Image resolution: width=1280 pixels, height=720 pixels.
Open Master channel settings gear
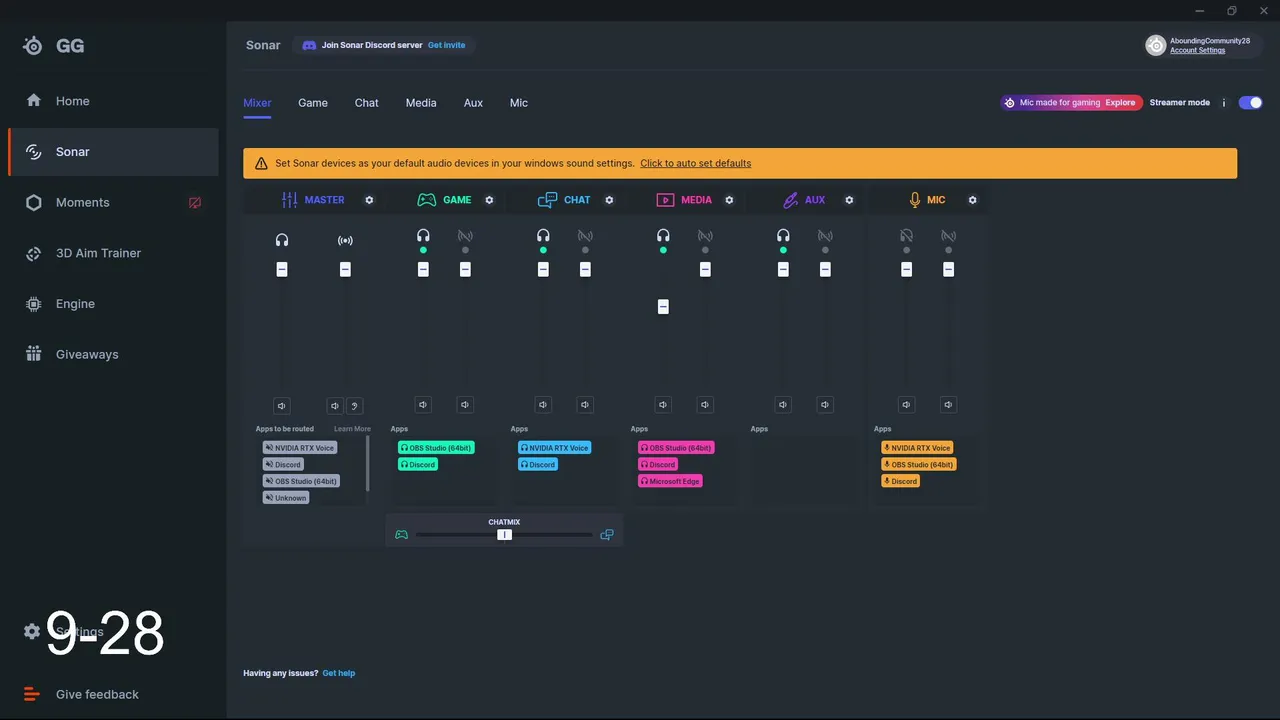point(369,200)
